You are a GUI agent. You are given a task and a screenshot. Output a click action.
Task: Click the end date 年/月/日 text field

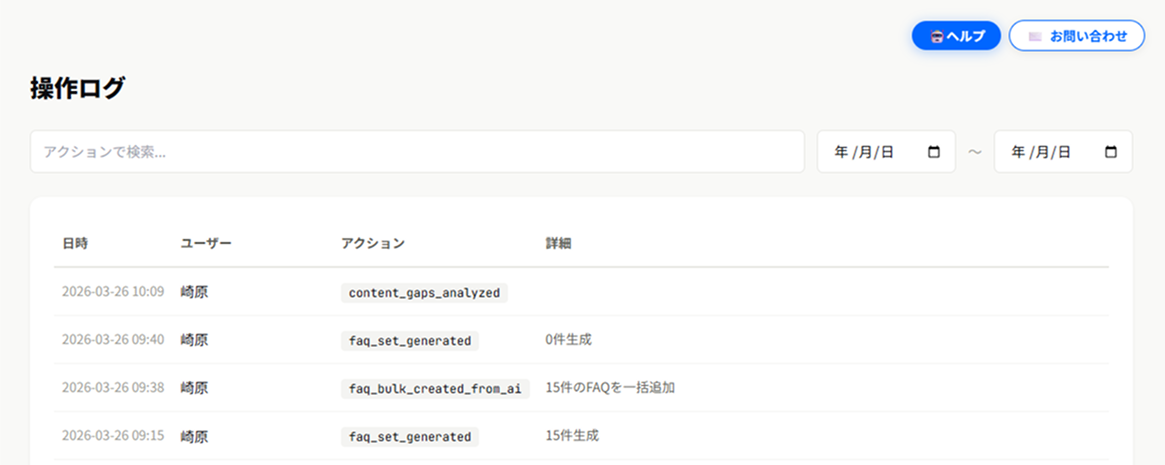click(x=1041, y=152)
